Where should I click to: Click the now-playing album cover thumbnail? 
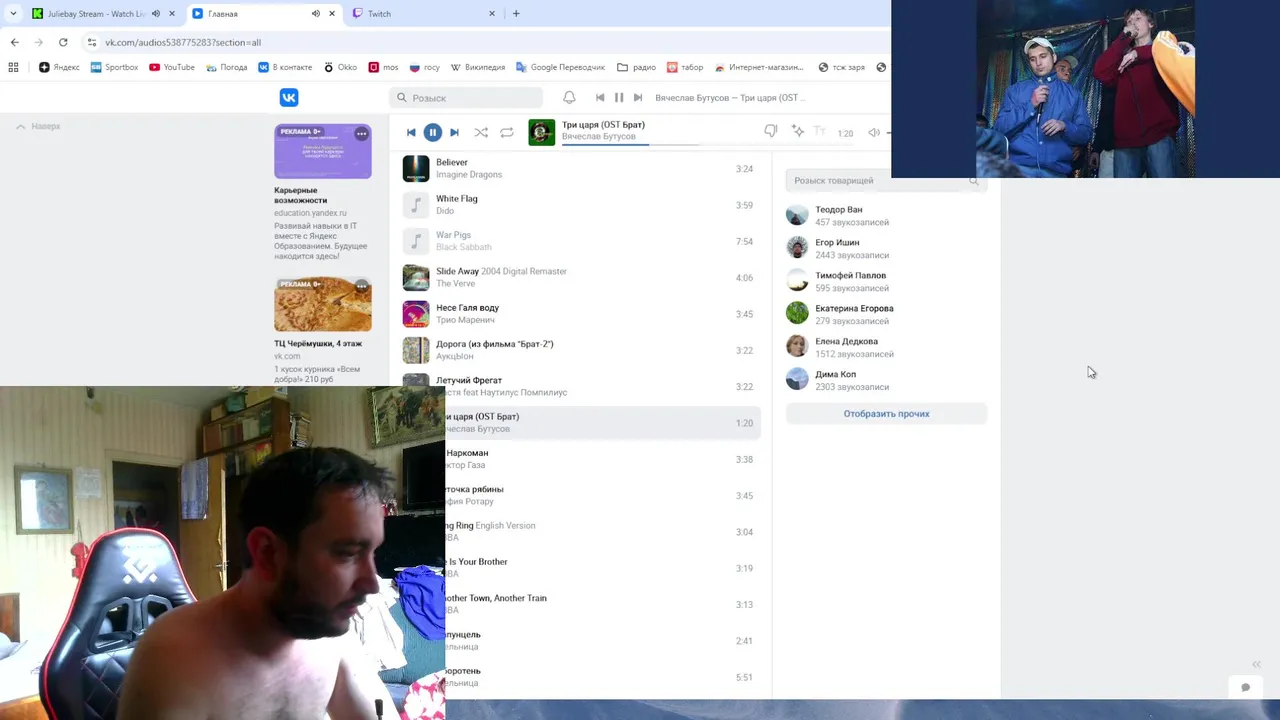542,132
